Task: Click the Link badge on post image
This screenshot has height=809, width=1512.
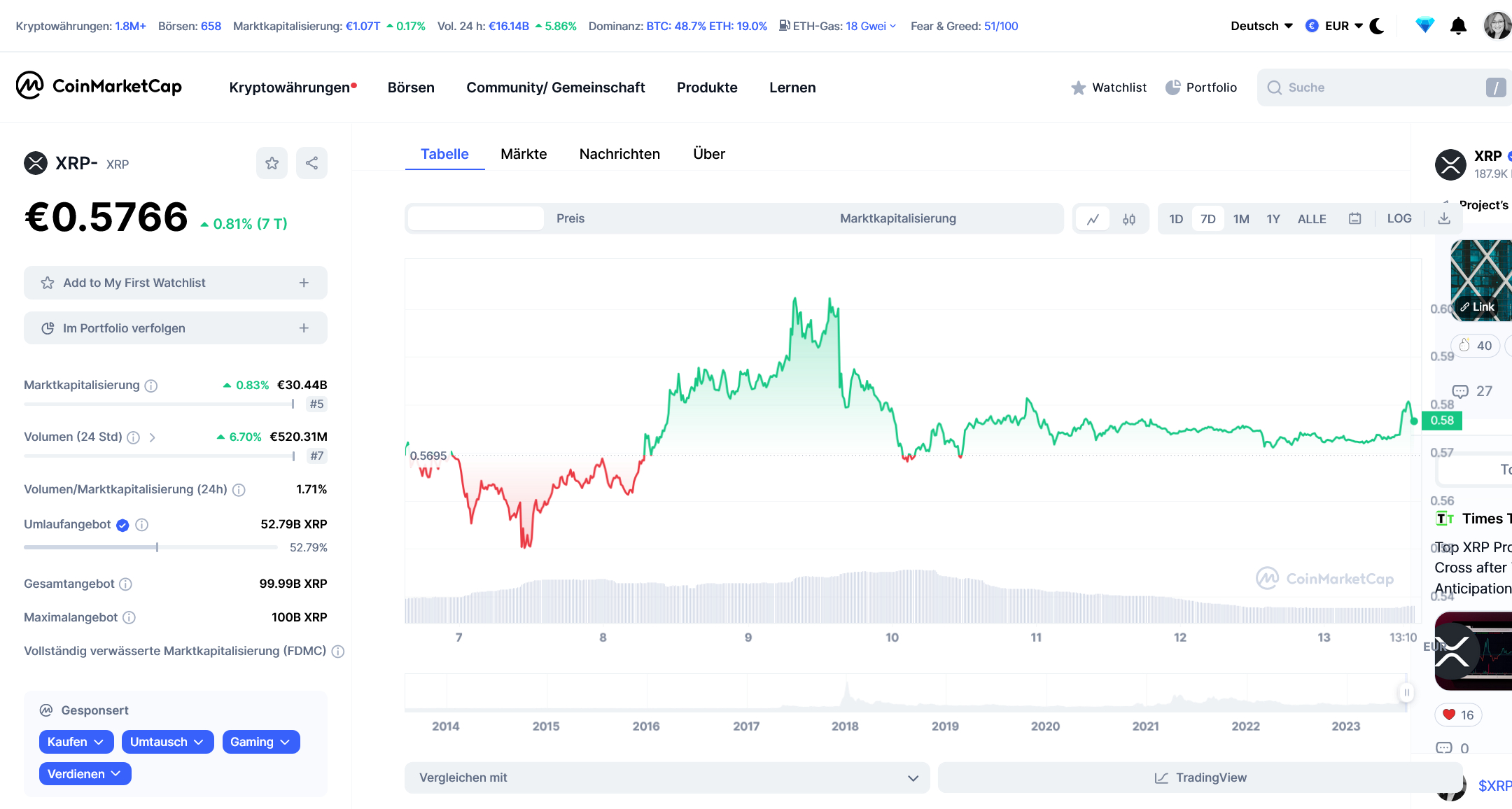Action: pos(1478,307)
